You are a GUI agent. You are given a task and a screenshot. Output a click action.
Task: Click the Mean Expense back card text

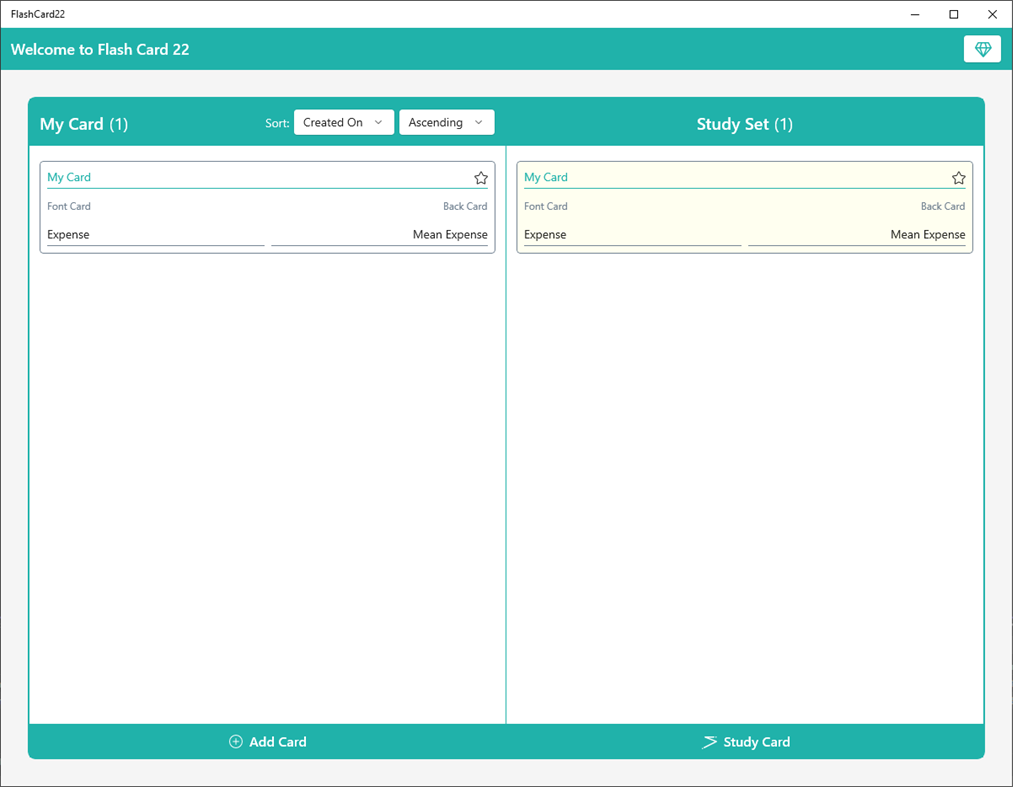click(449, 234)
